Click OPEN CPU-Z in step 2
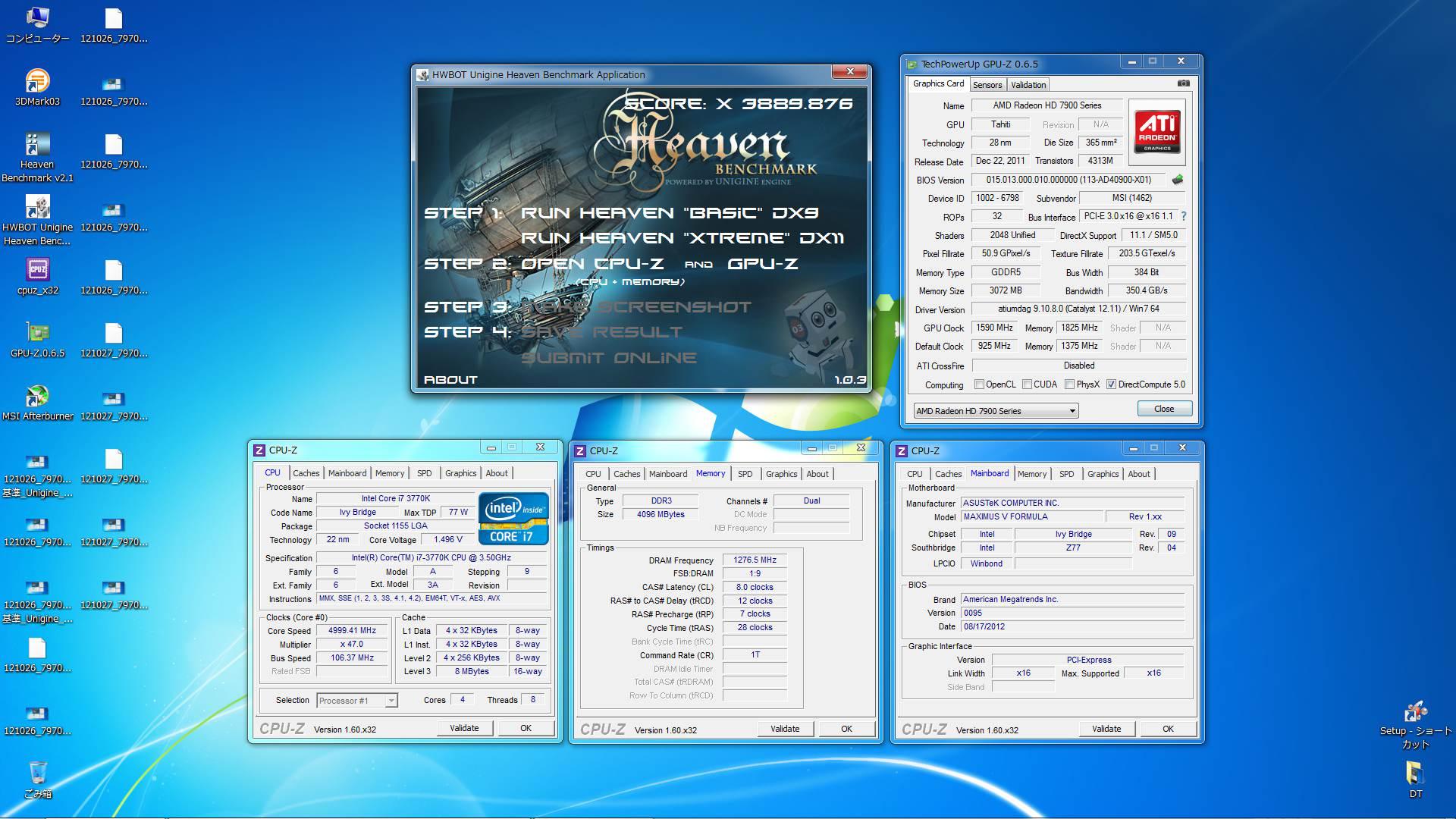The height and width of the screenshot is (819, 1456). coord(592,264)
